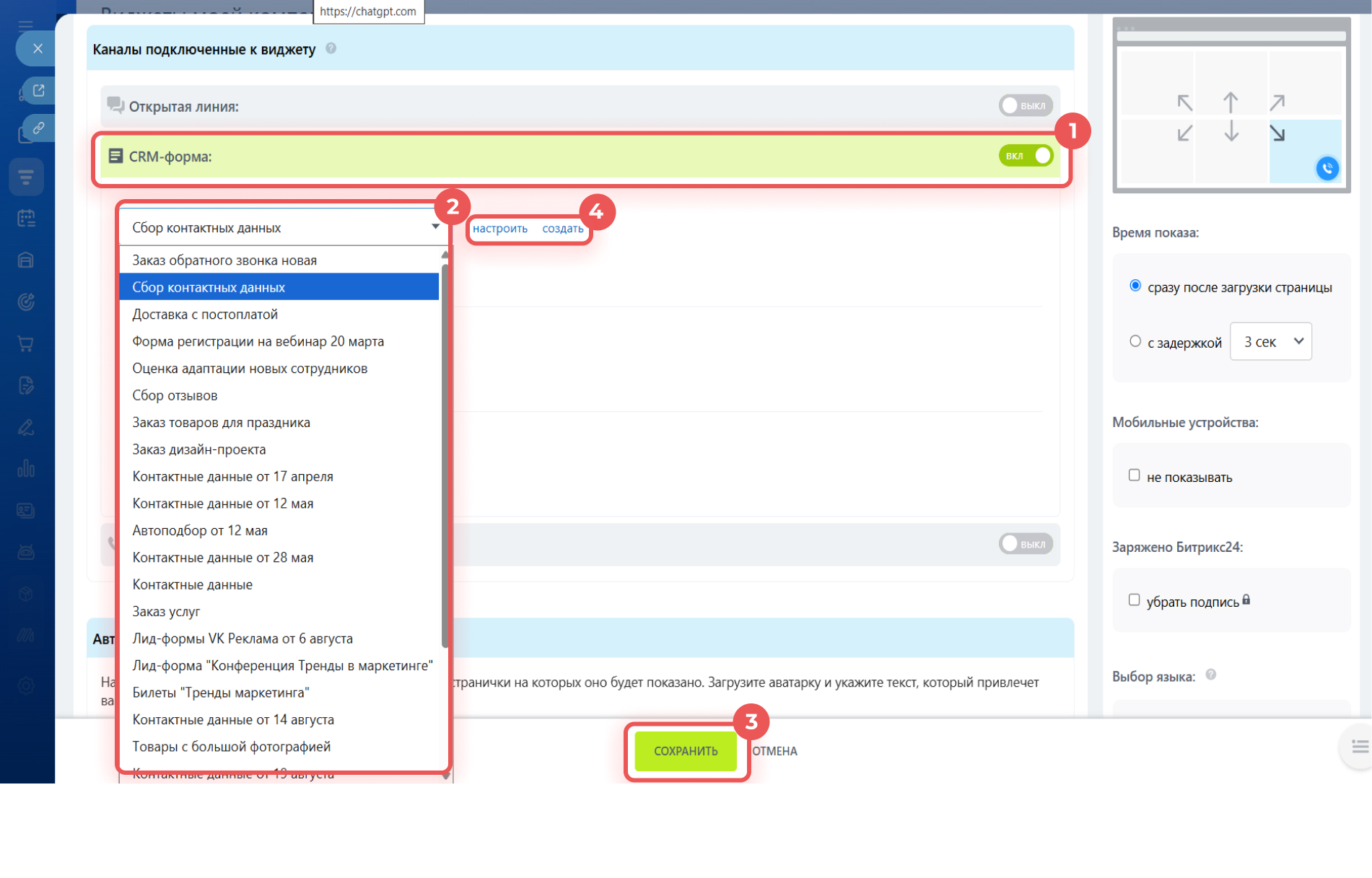
Task: Set widget position to top-center arrow
Action: (1231, 102)
